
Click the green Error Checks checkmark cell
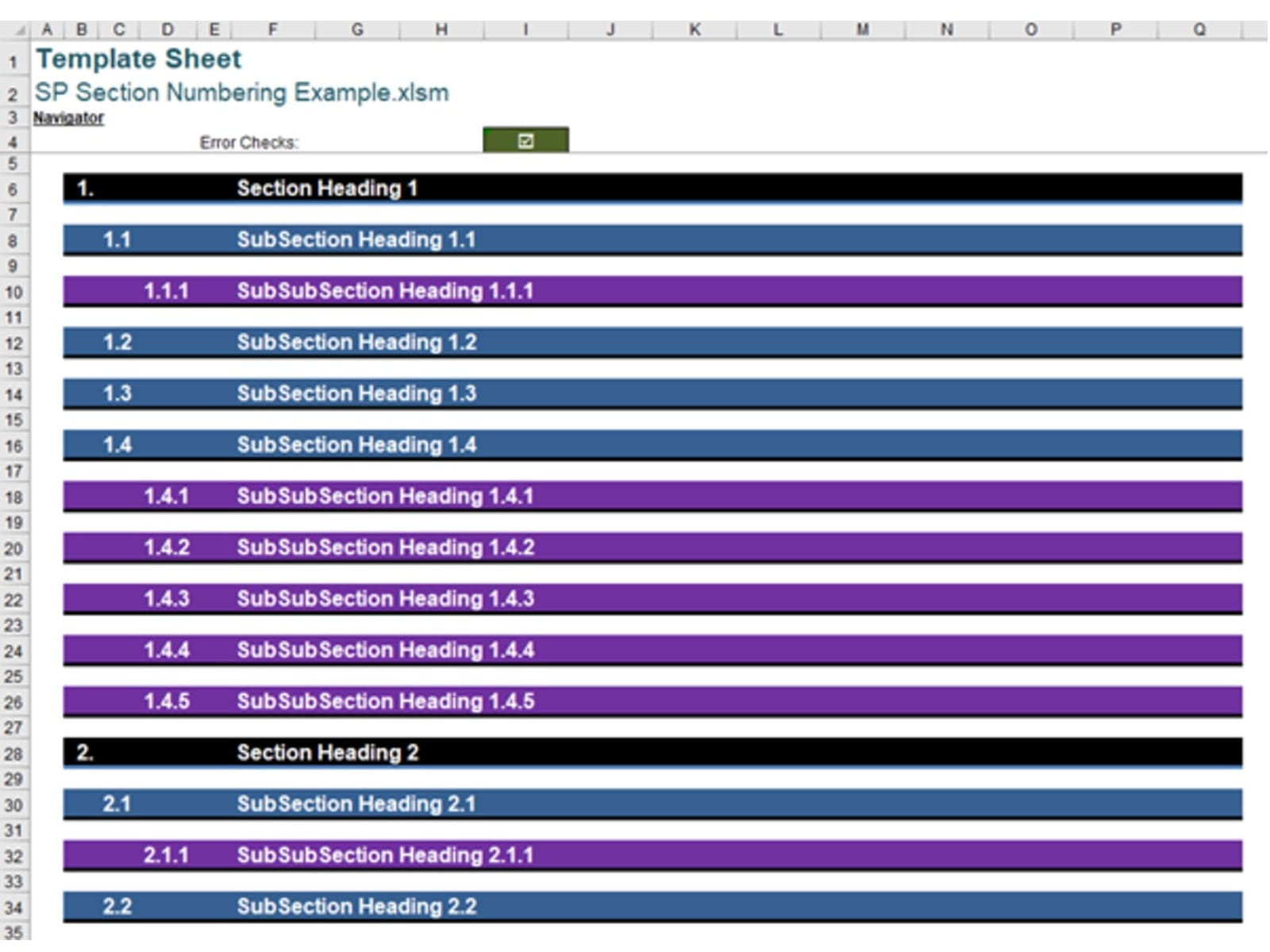(x=525, y=140)
